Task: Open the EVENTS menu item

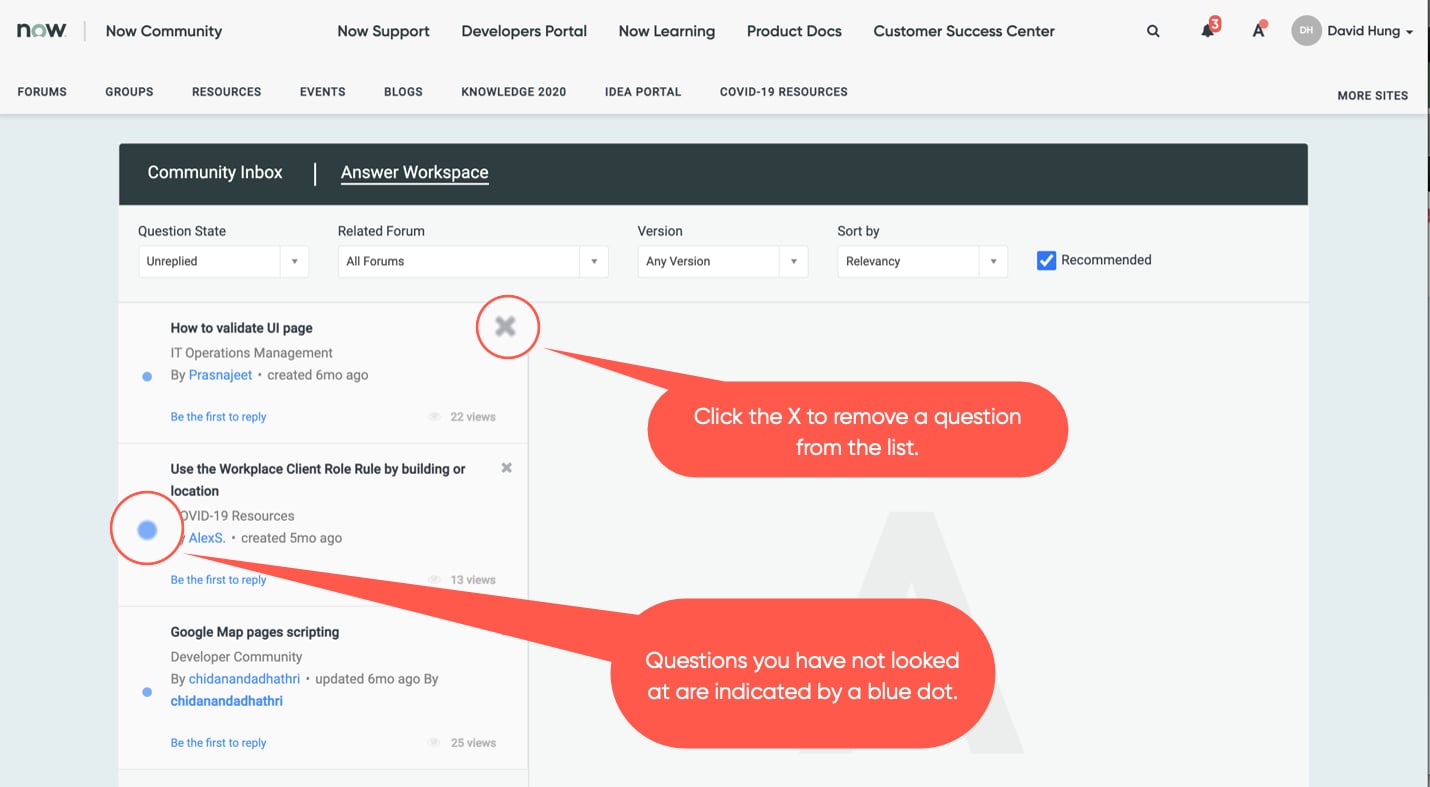Action: pyautogui.click(x=322, y=92)
